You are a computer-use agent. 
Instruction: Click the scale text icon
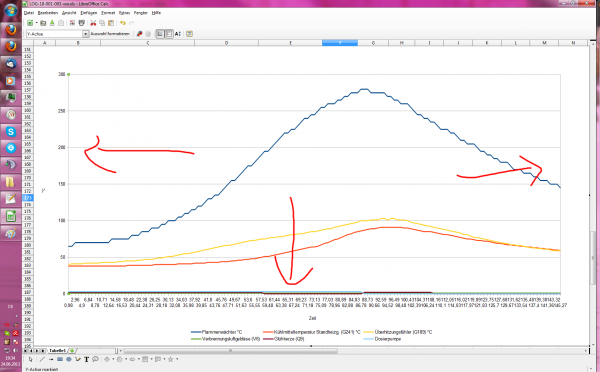(x=178, y=34)
